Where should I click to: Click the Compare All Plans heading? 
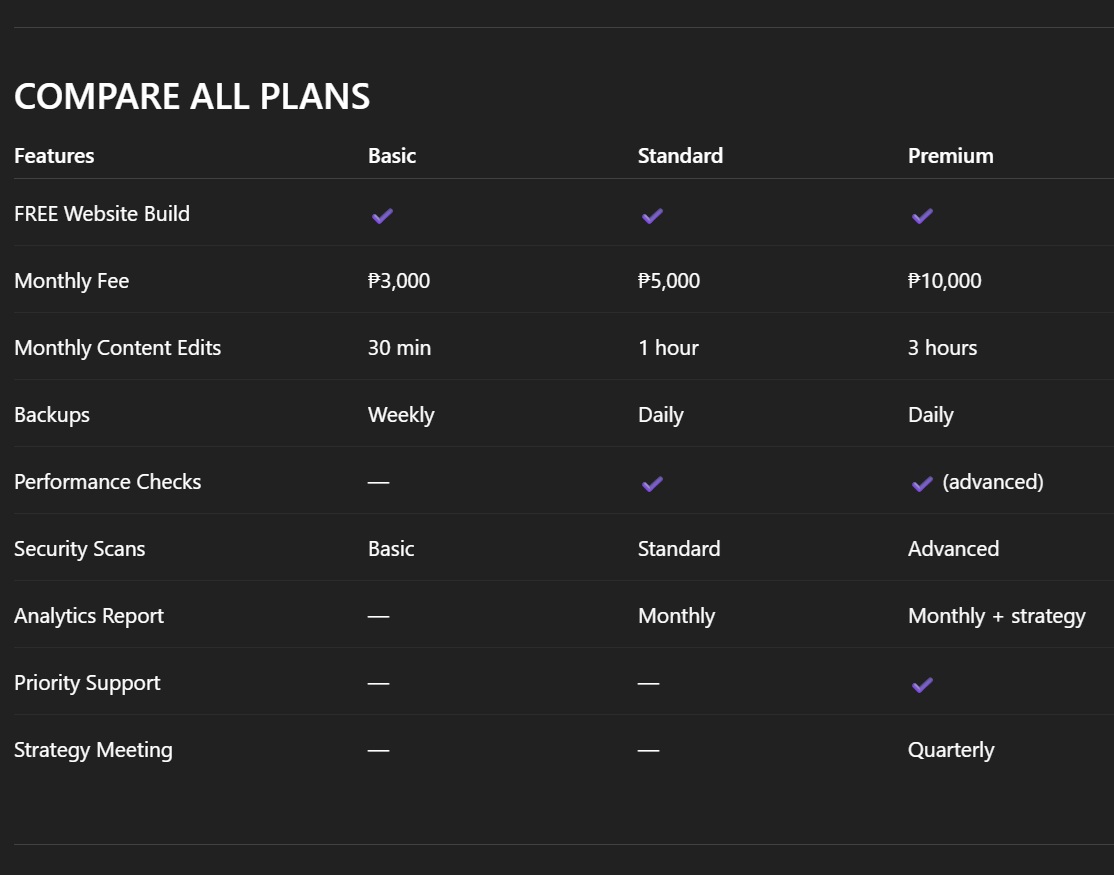click(x=192, y=97)
